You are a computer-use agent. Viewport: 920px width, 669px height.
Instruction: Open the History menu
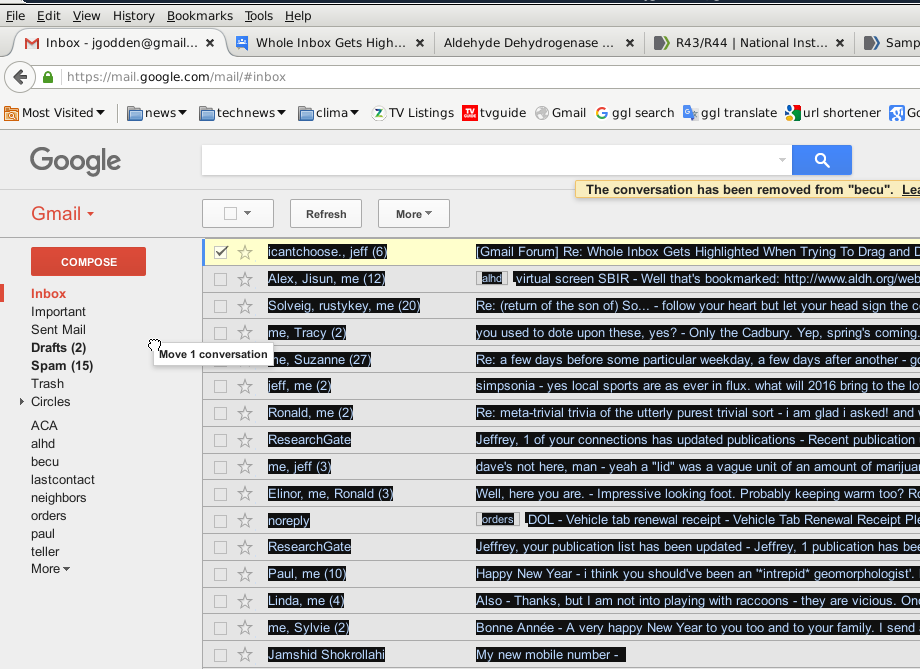[x=134, y=16]
